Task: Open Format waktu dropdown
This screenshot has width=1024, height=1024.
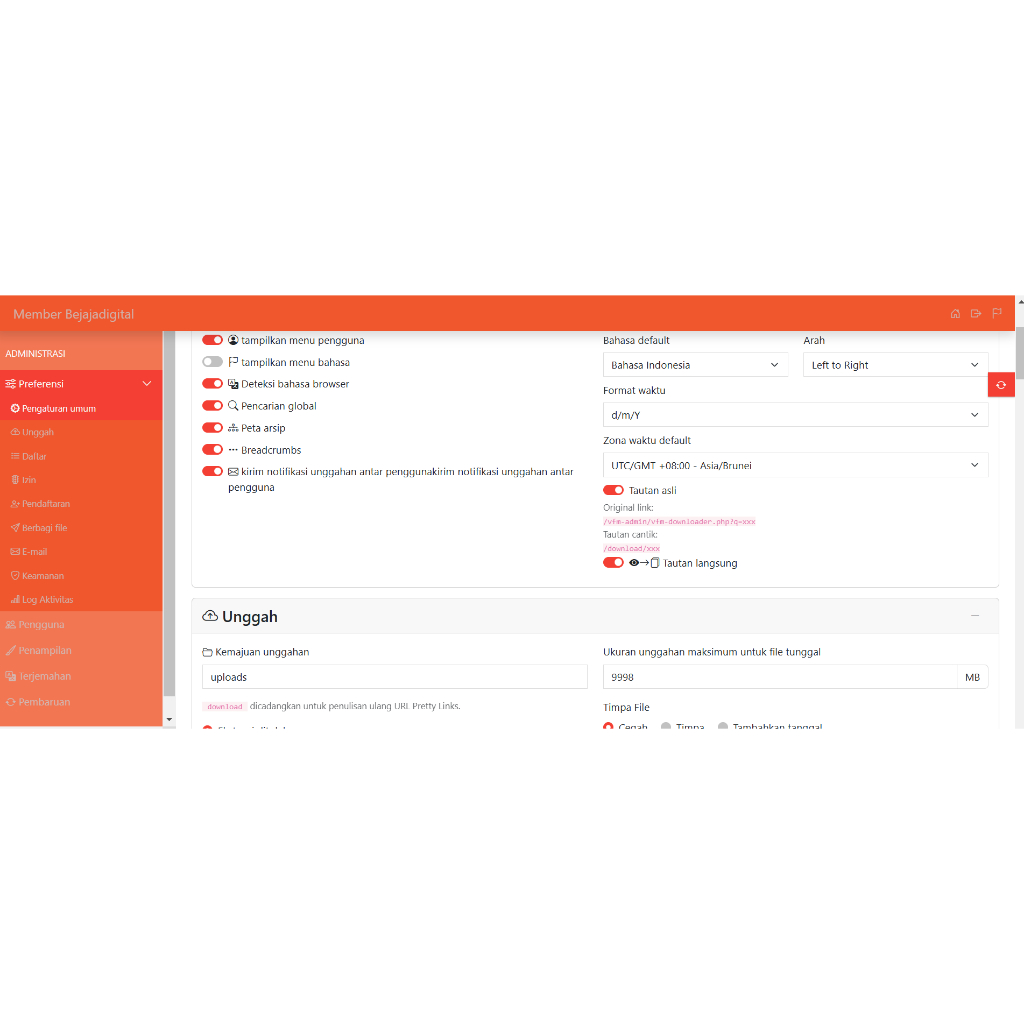Action: click(x=795, y=415)
